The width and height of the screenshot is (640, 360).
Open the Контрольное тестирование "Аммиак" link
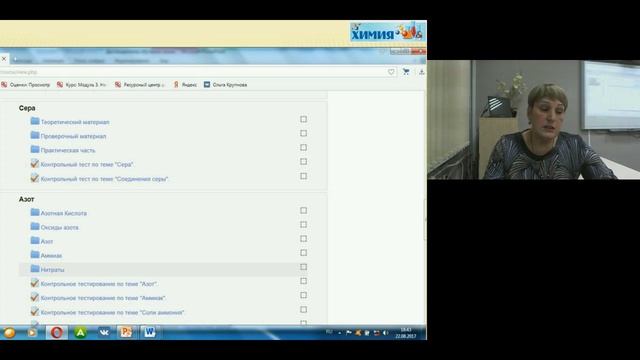click(103, 298)
